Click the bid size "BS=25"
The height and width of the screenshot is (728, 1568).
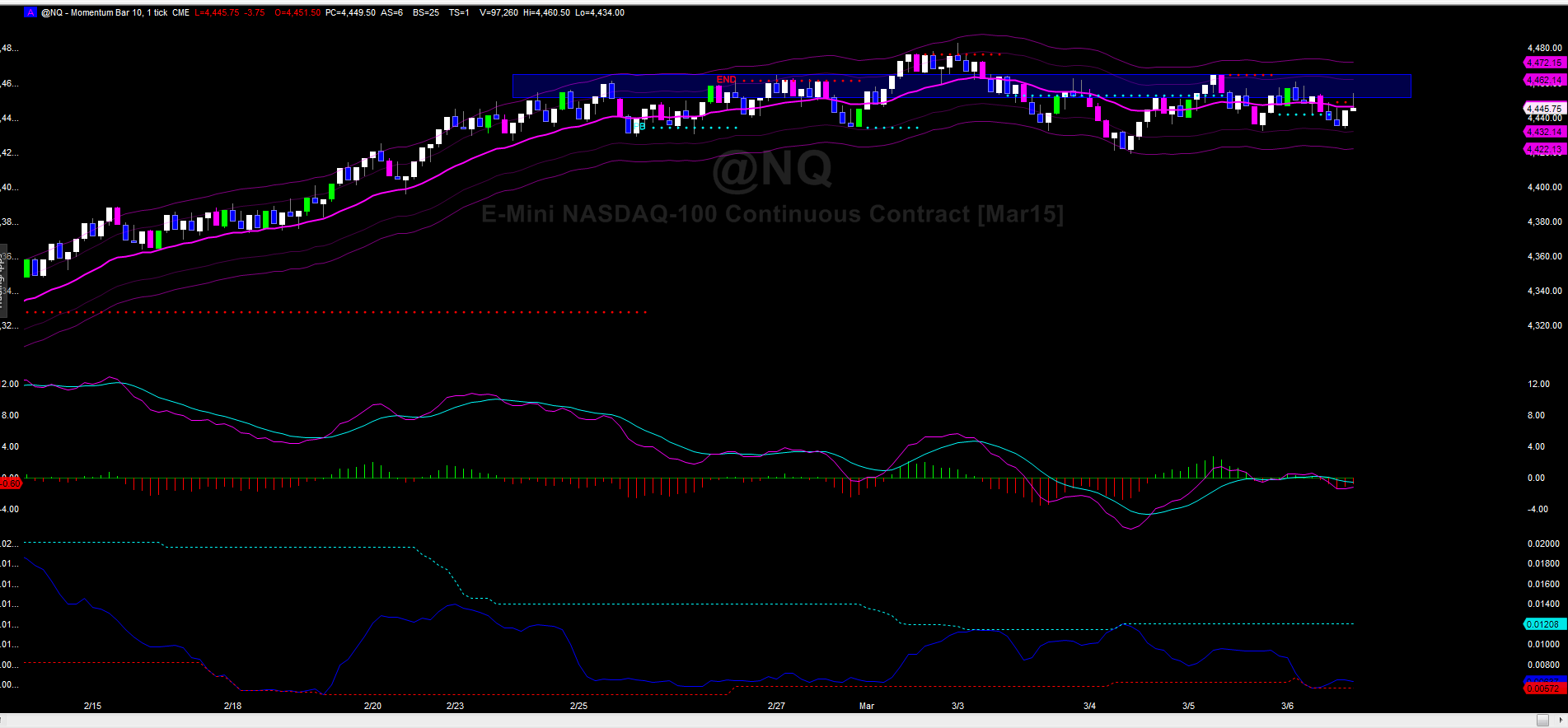[x=426, y=12]
